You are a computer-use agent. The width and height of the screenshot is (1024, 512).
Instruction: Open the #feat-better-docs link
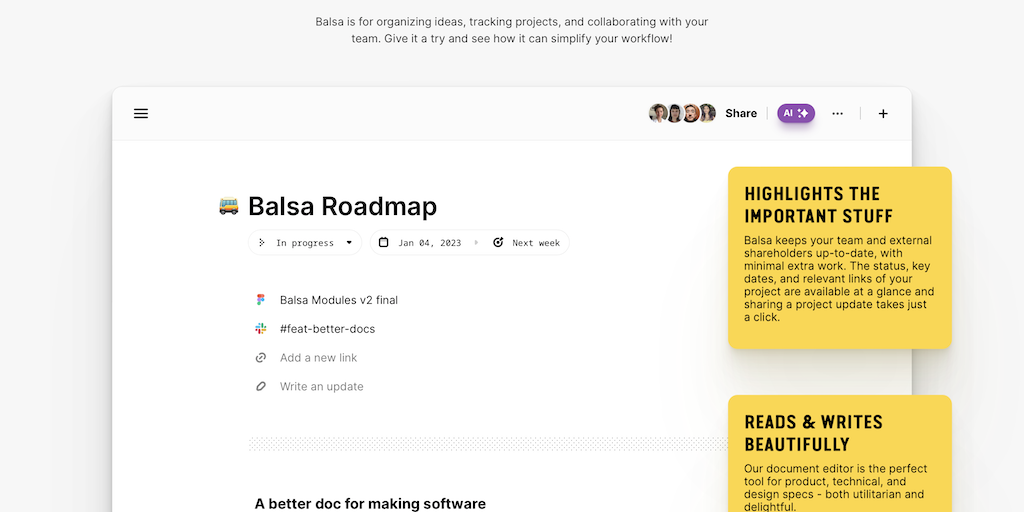click(x=327, y=328)
